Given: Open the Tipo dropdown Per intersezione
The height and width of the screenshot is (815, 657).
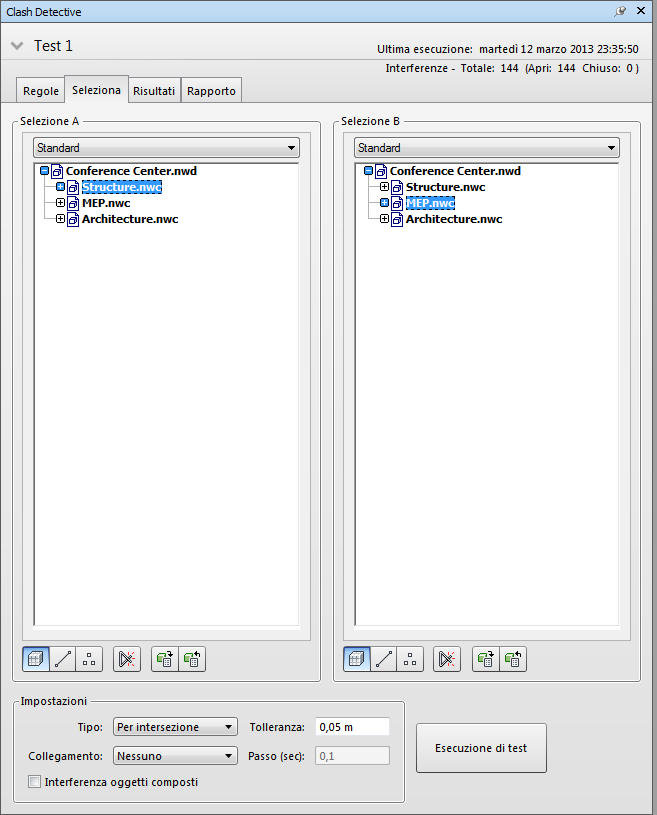Looking at the screenshot, I should [x=175, y=727].
